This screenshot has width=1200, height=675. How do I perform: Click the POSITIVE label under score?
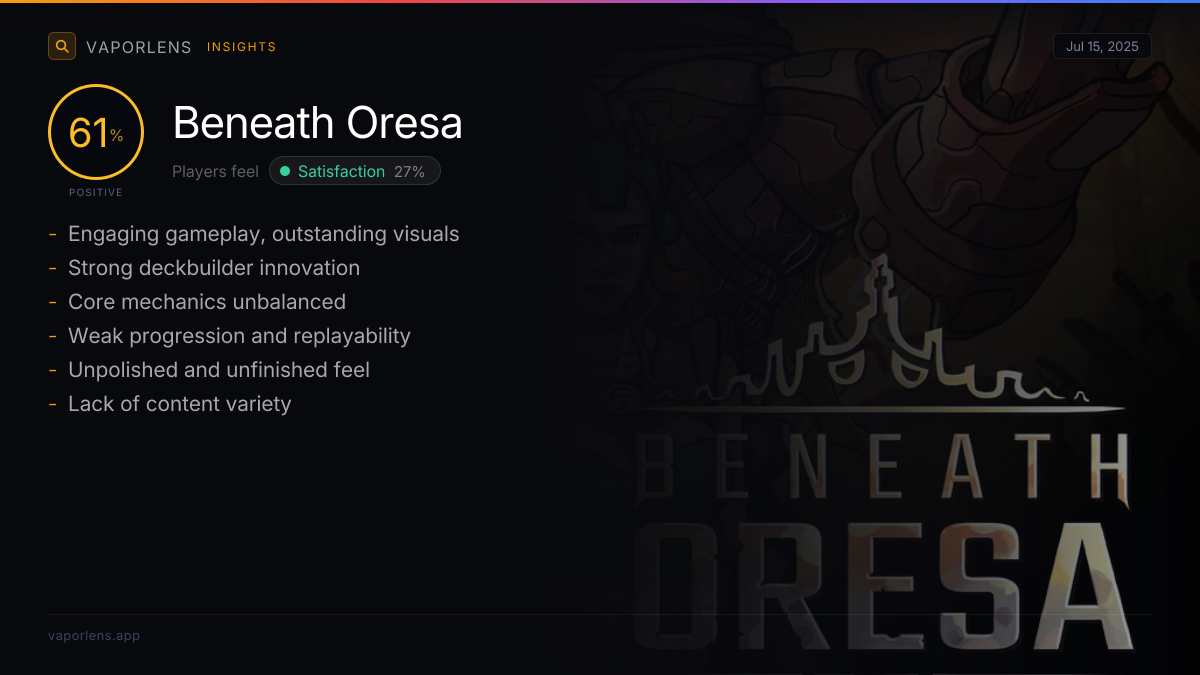point(96,192)
